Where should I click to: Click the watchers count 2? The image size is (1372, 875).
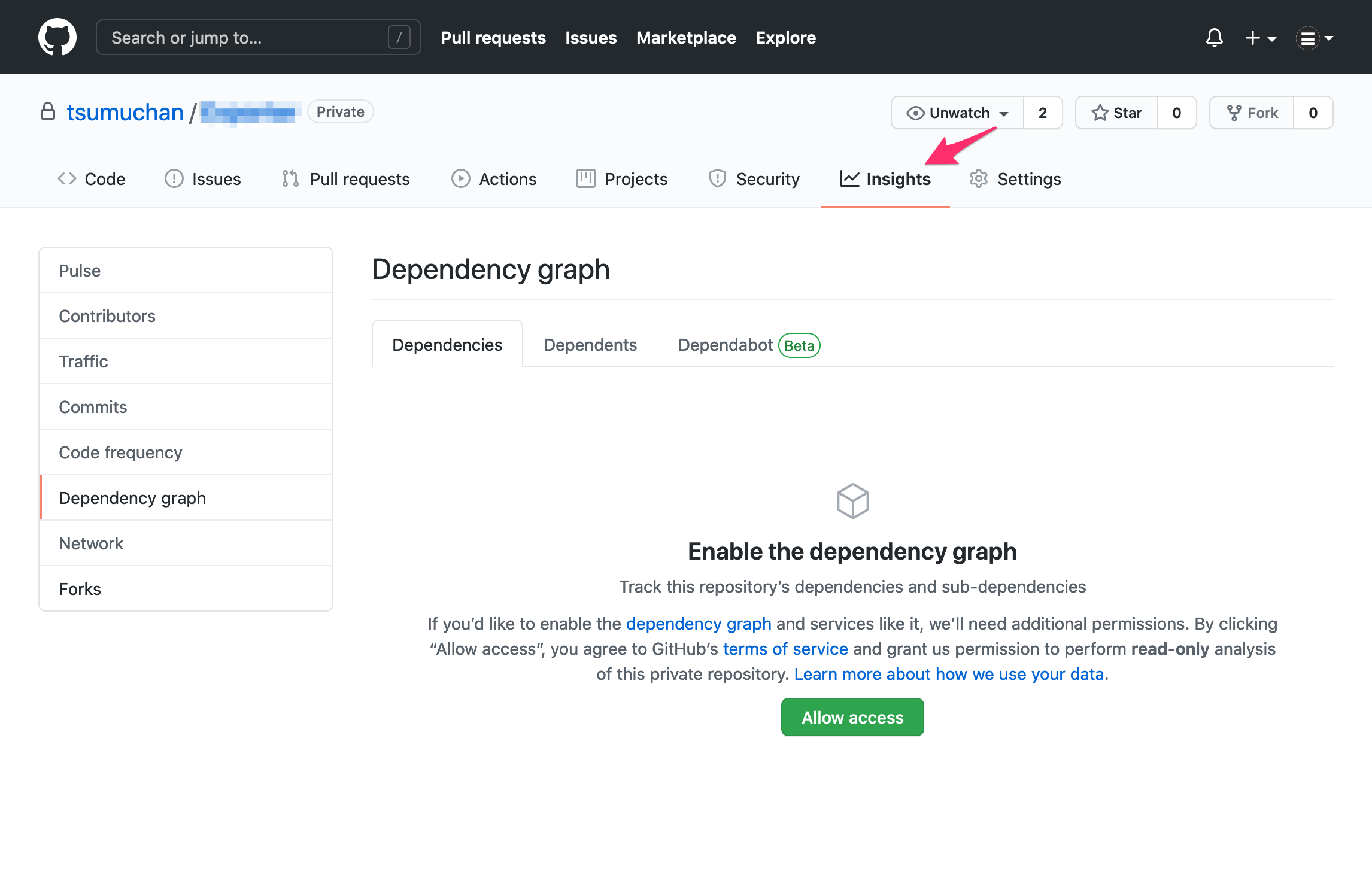tap(1043, 113)
